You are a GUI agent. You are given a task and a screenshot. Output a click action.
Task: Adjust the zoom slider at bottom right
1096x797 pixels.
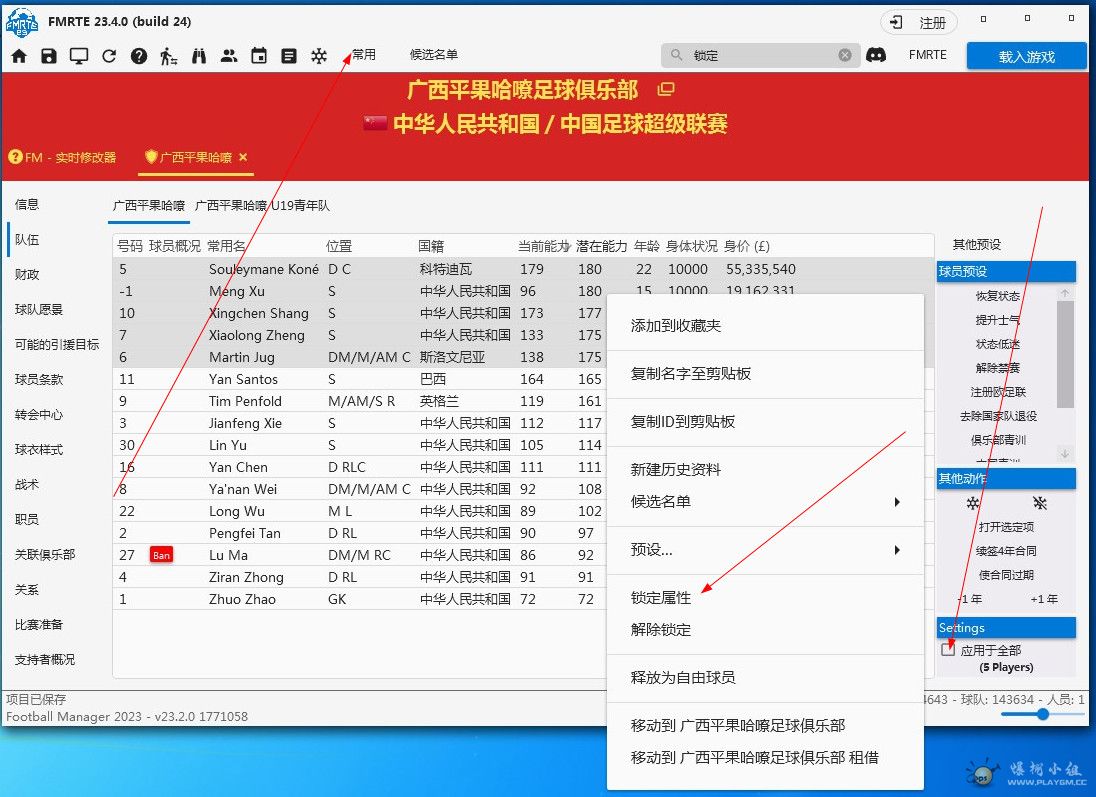coord(1043,714)
